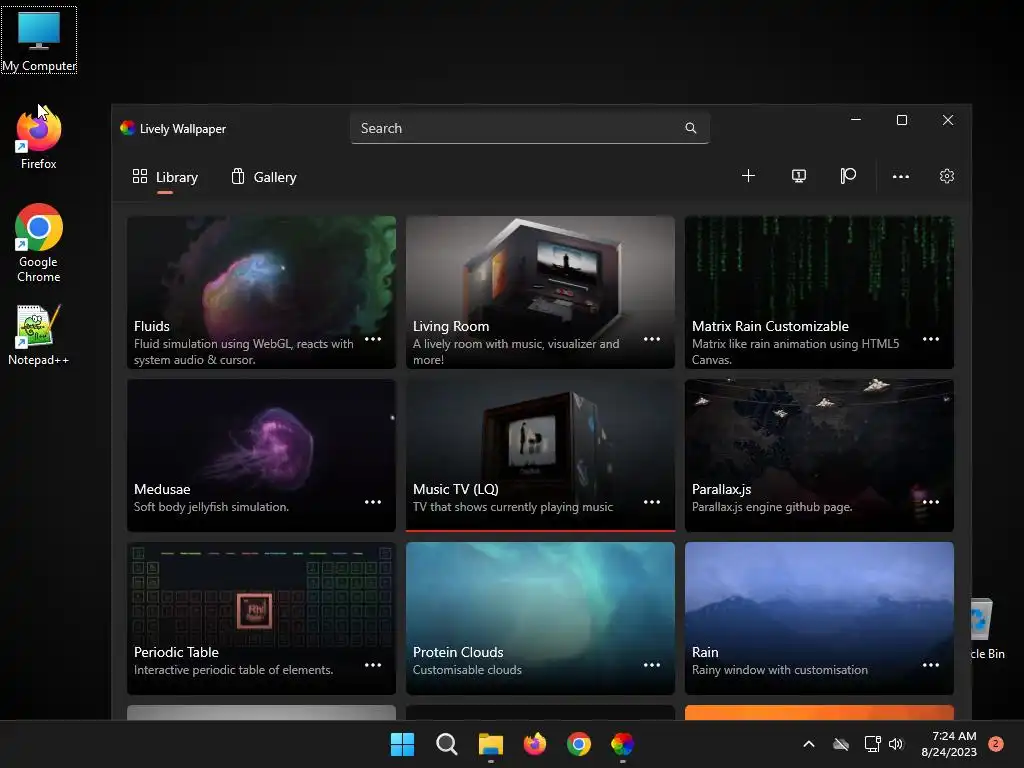Screen dimensions: 1024x768
Task: Select the Periodic Table wallpaper
Action: point(261,618)
